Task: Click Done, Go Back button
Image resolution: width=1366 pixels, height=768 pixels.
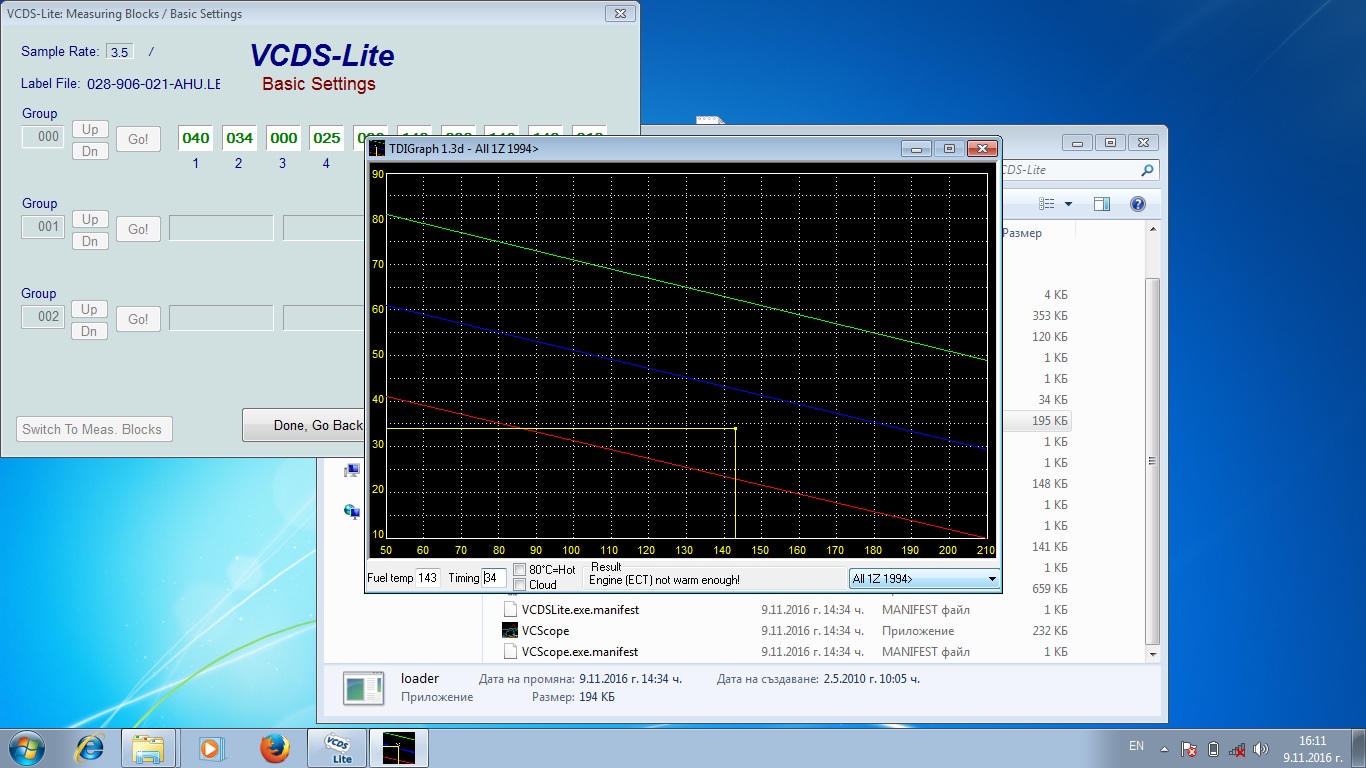Action: click(305, 425)
